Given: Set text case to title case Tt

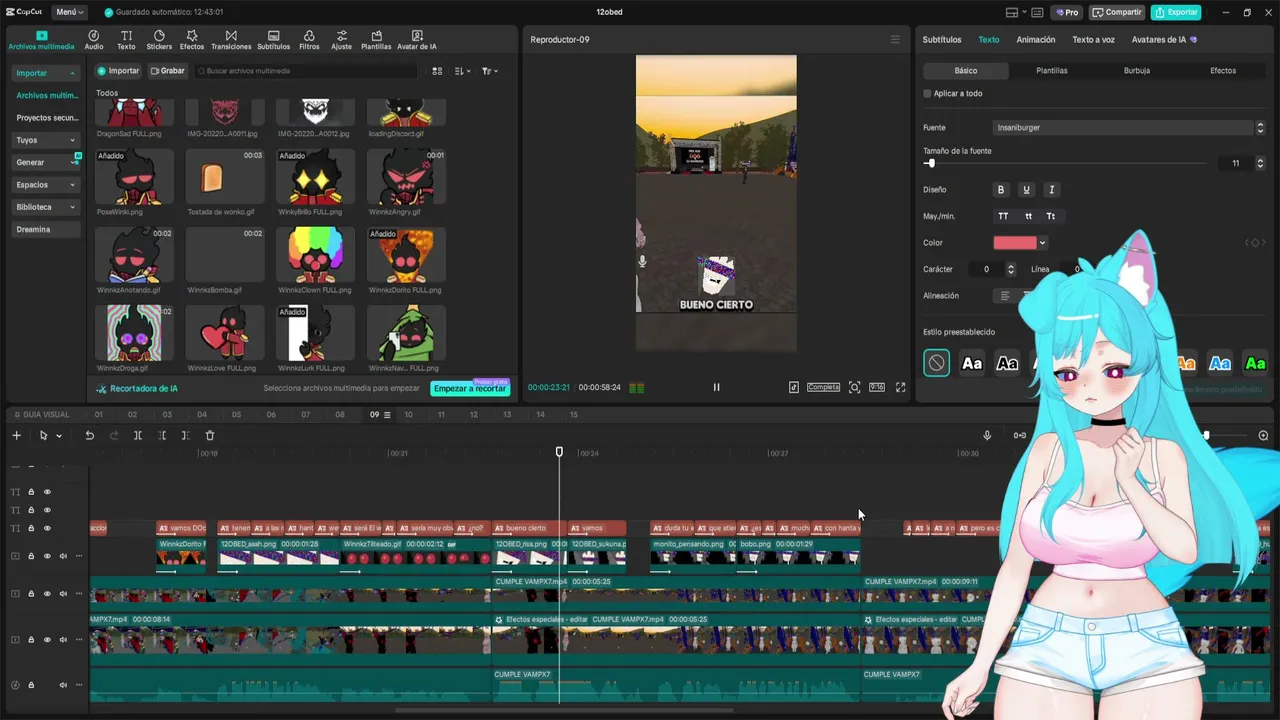Looking at the screenshot, I should [1051, 216].
